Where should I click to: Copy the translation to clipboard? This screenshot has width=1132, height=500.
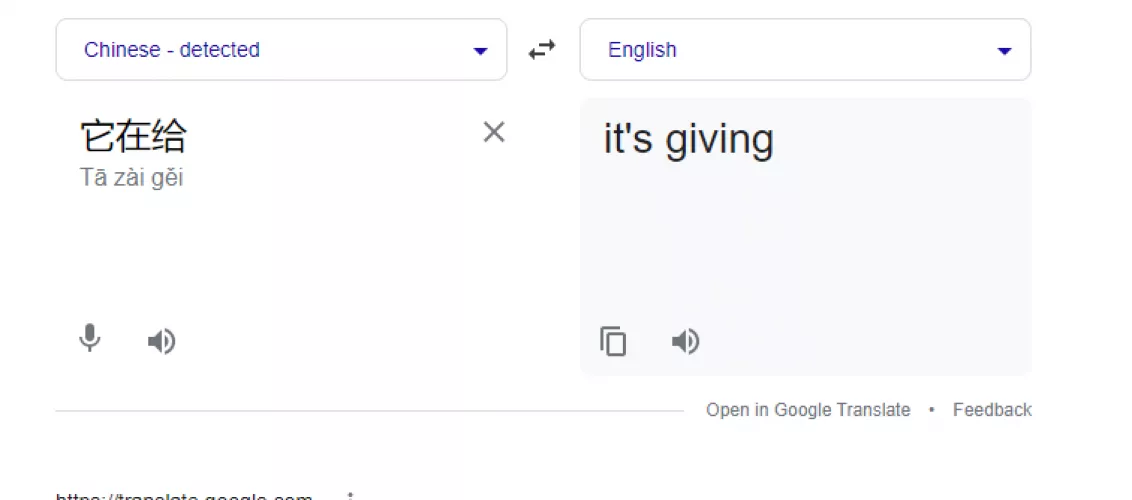pos(613,342)
